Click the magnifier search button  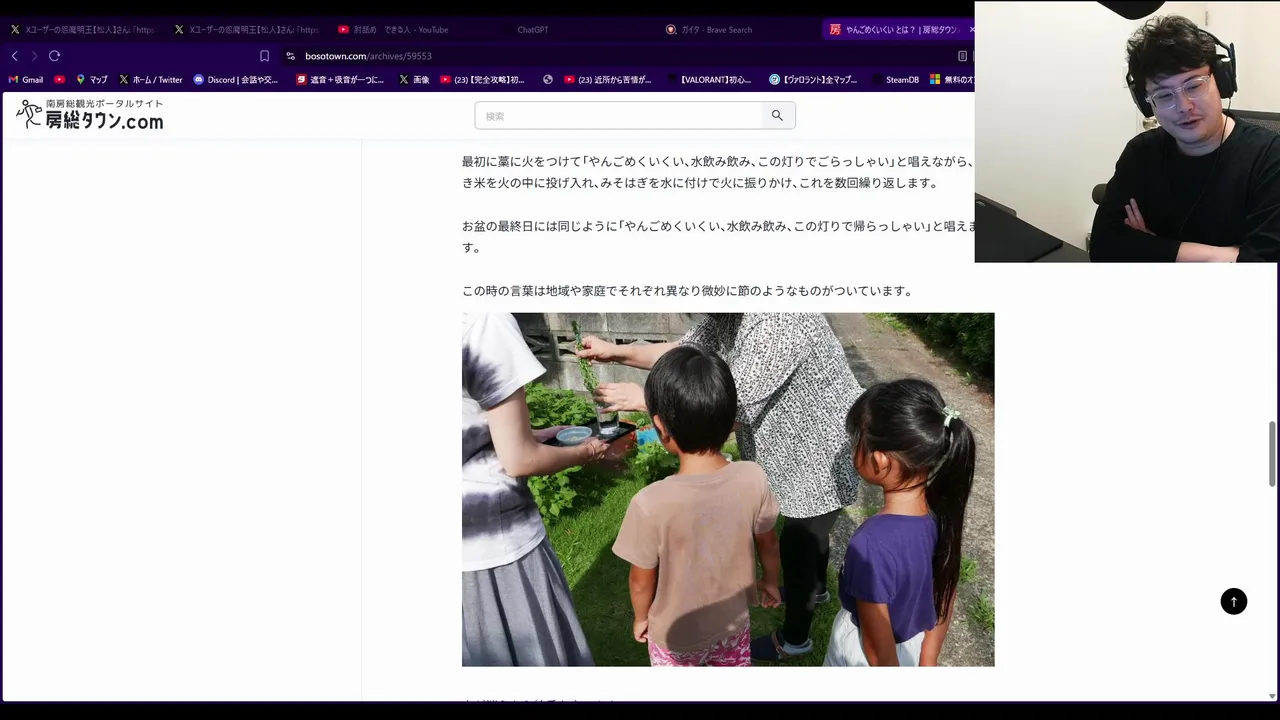[x=777, y=116]
